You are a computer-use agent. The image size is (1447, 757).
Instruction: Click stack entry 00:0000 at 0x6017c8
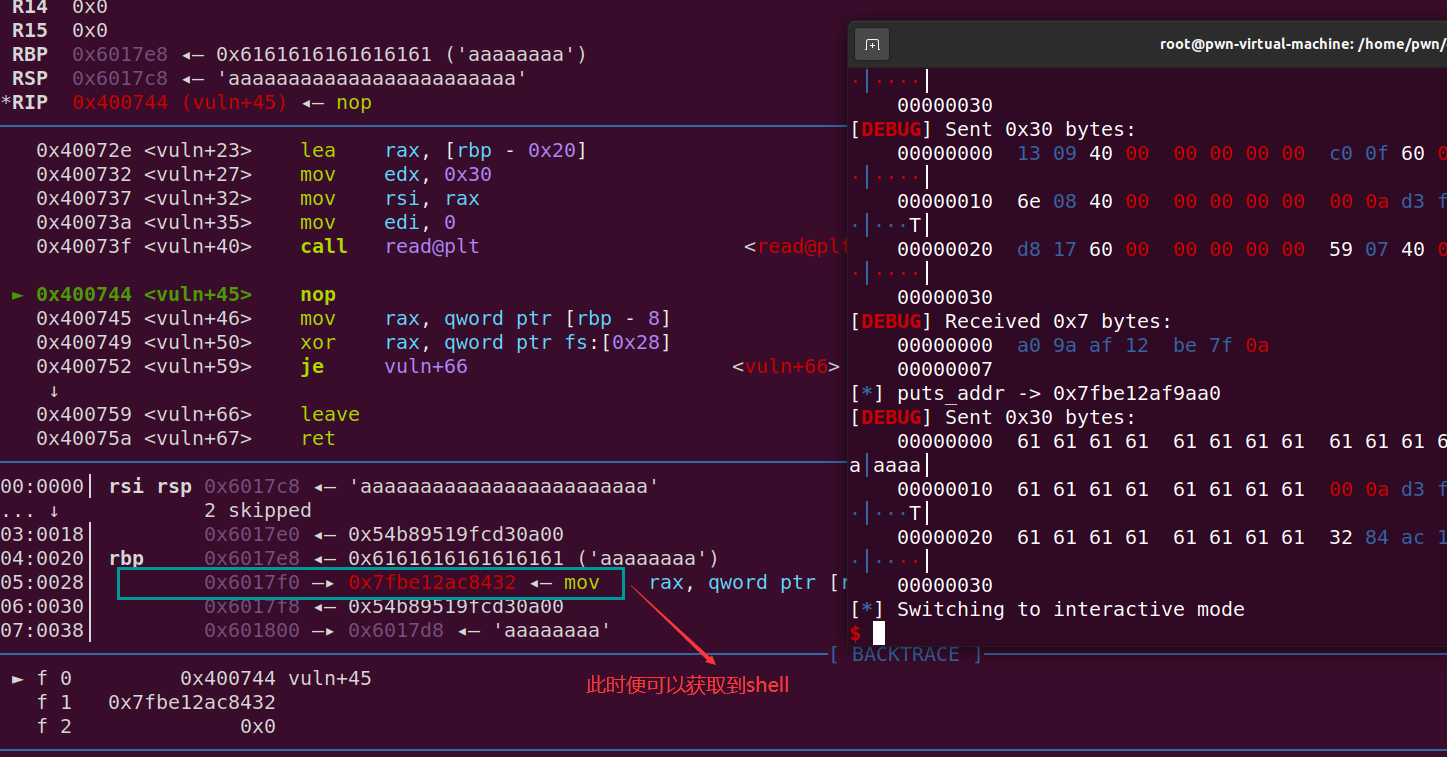[330, 486]
